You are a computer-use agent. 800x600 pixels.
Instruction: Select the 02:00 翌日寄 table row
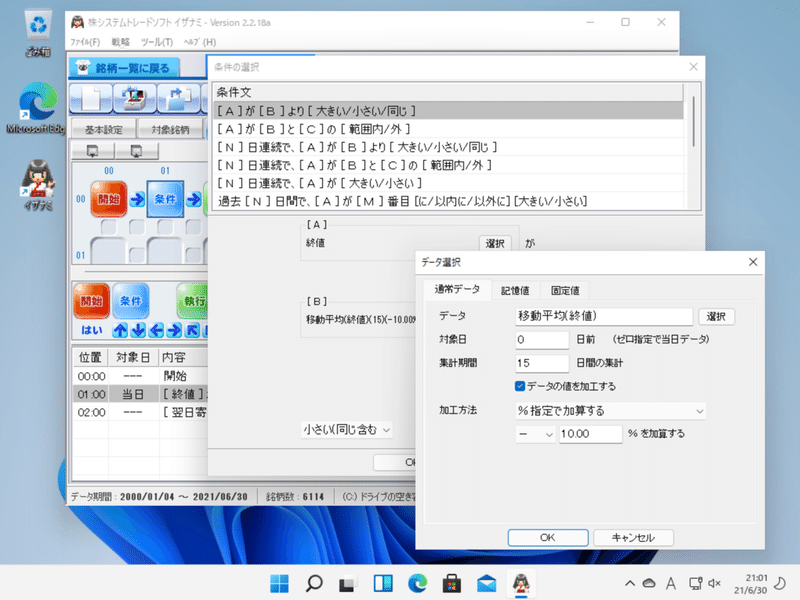(x=140, y=412)
